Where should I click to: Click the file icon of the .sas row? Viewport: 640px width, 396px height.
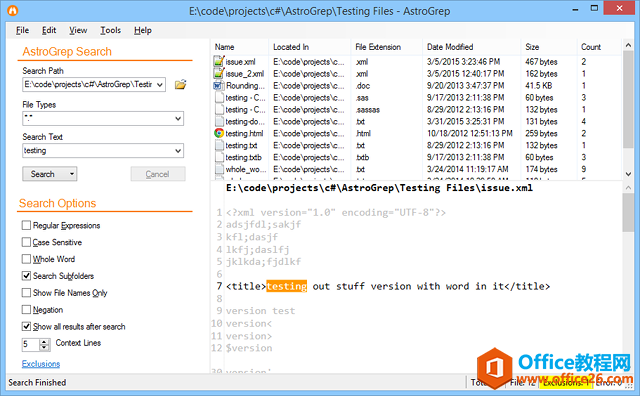pos(219,98)
